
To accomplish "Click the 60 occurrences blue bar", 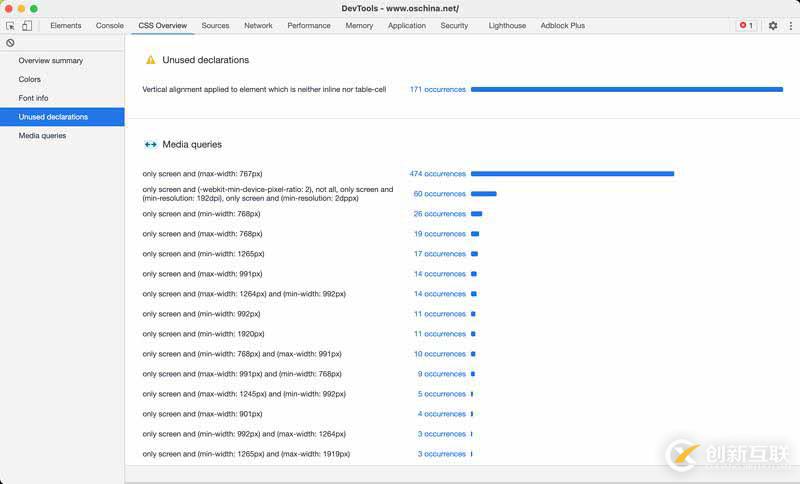I will coord(484,194).
